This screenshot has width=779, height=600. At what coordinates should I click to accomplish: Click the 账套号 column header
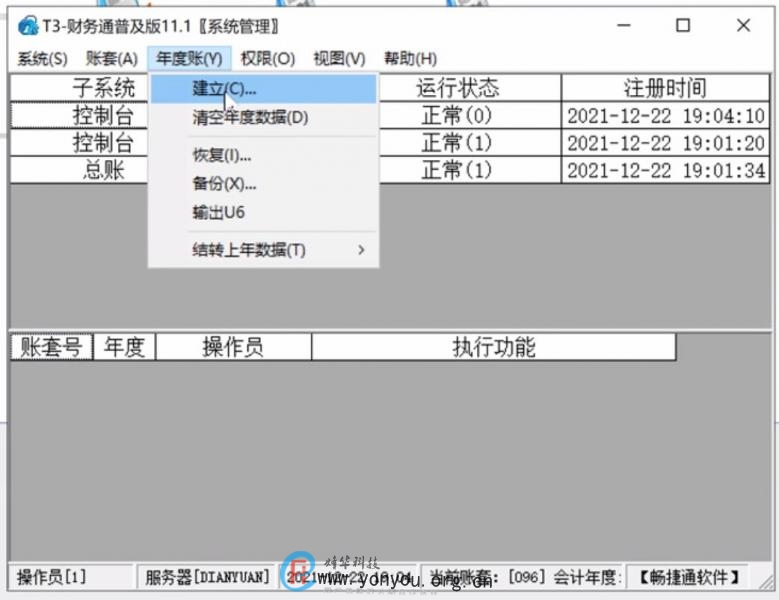(51, 347)
